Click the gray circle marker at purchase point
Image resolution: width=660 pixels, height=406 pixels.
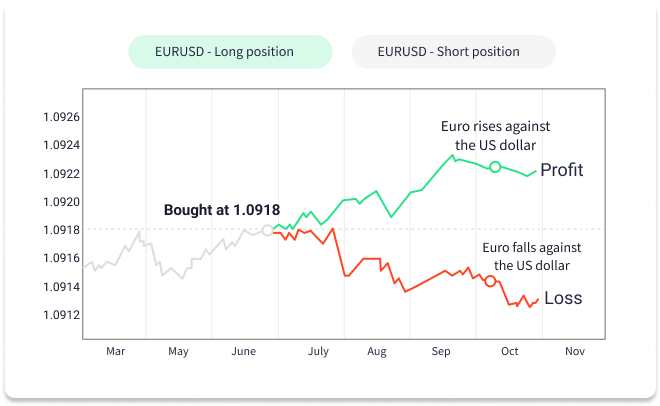(267, 230)
